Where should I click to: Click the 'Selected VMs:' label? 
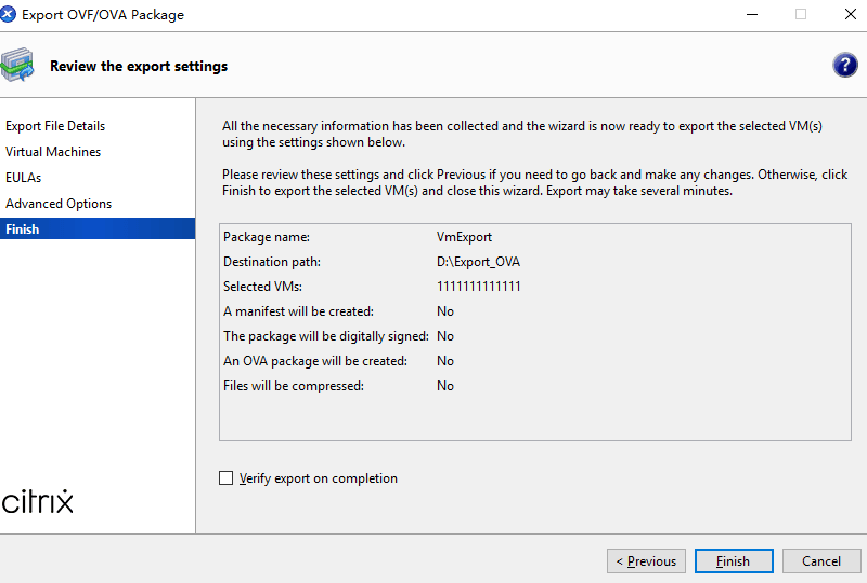(262, 286)
